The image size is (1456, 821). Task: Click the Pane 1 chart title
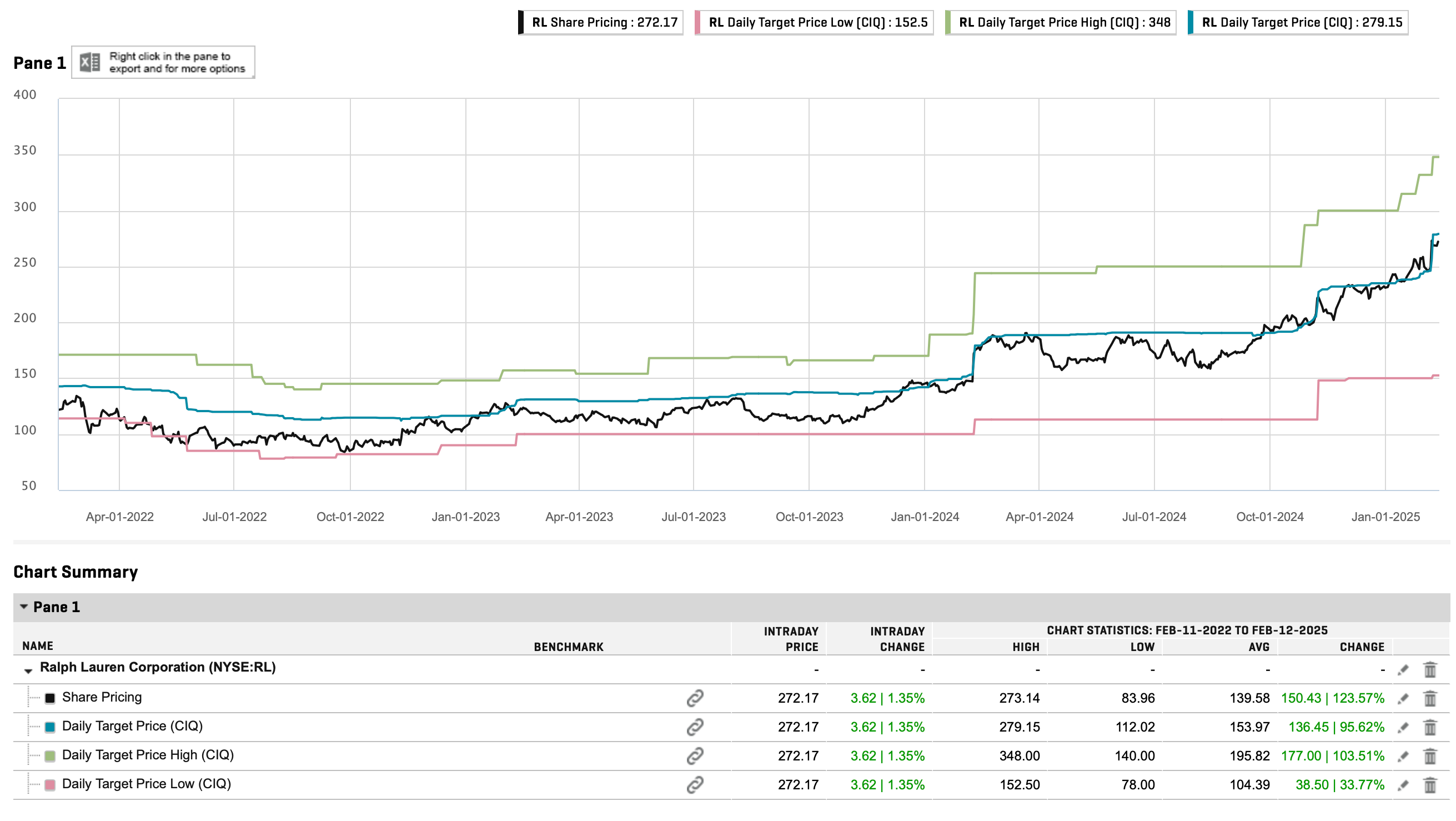pos(39,63)
